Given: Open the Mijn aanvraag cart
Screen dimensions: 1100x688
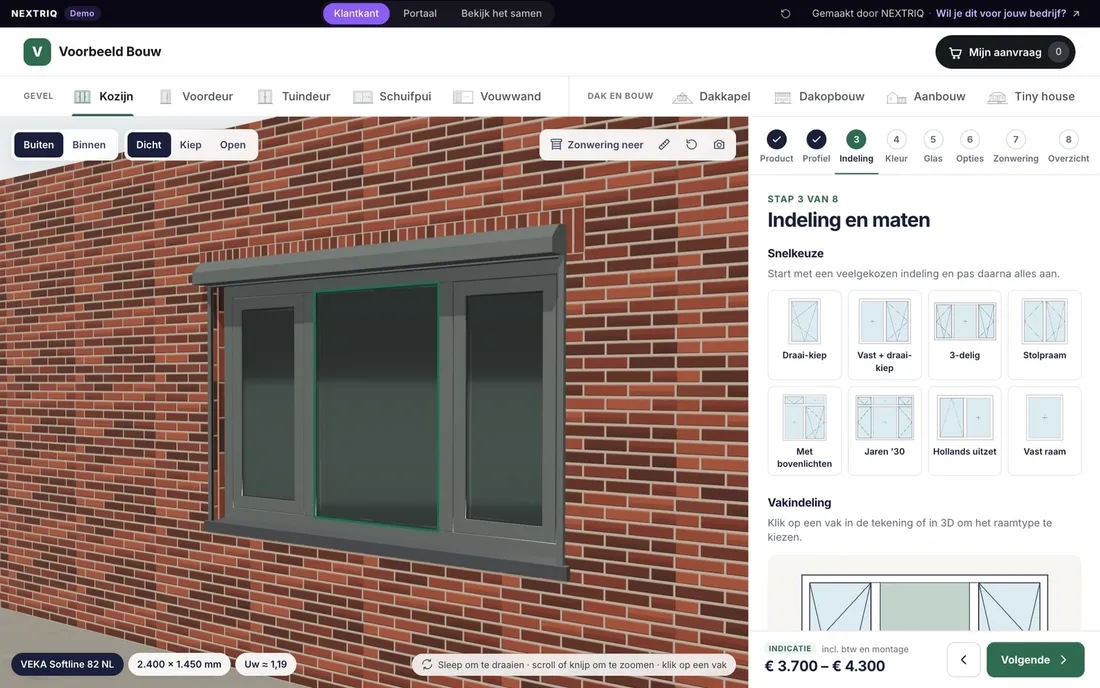Looking at the screenshot, I should [x=1005, y=52].
